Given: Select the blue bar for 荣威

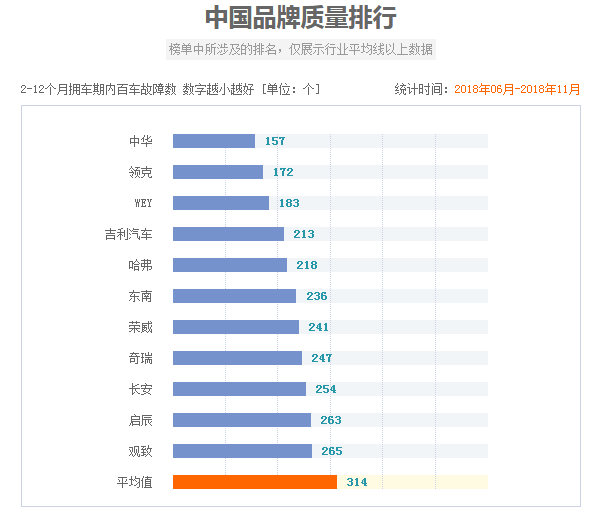Looking at the screenshot, I should pyautogui.click(x=236, y=327).
